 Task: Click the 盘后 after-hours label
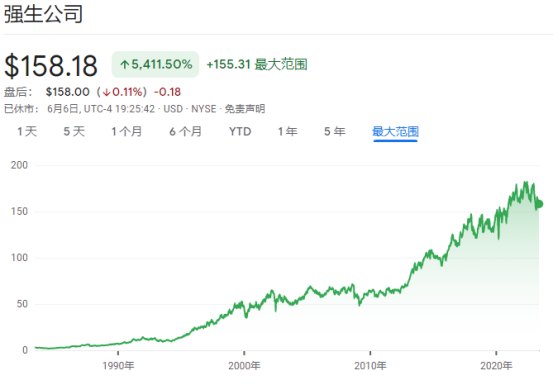pos(18,92)
